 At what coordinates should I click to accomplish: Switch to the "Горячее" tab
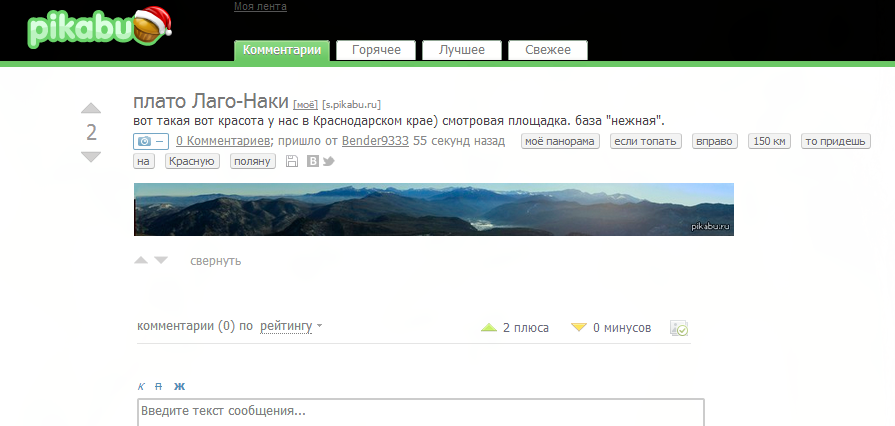click(376, 50)
